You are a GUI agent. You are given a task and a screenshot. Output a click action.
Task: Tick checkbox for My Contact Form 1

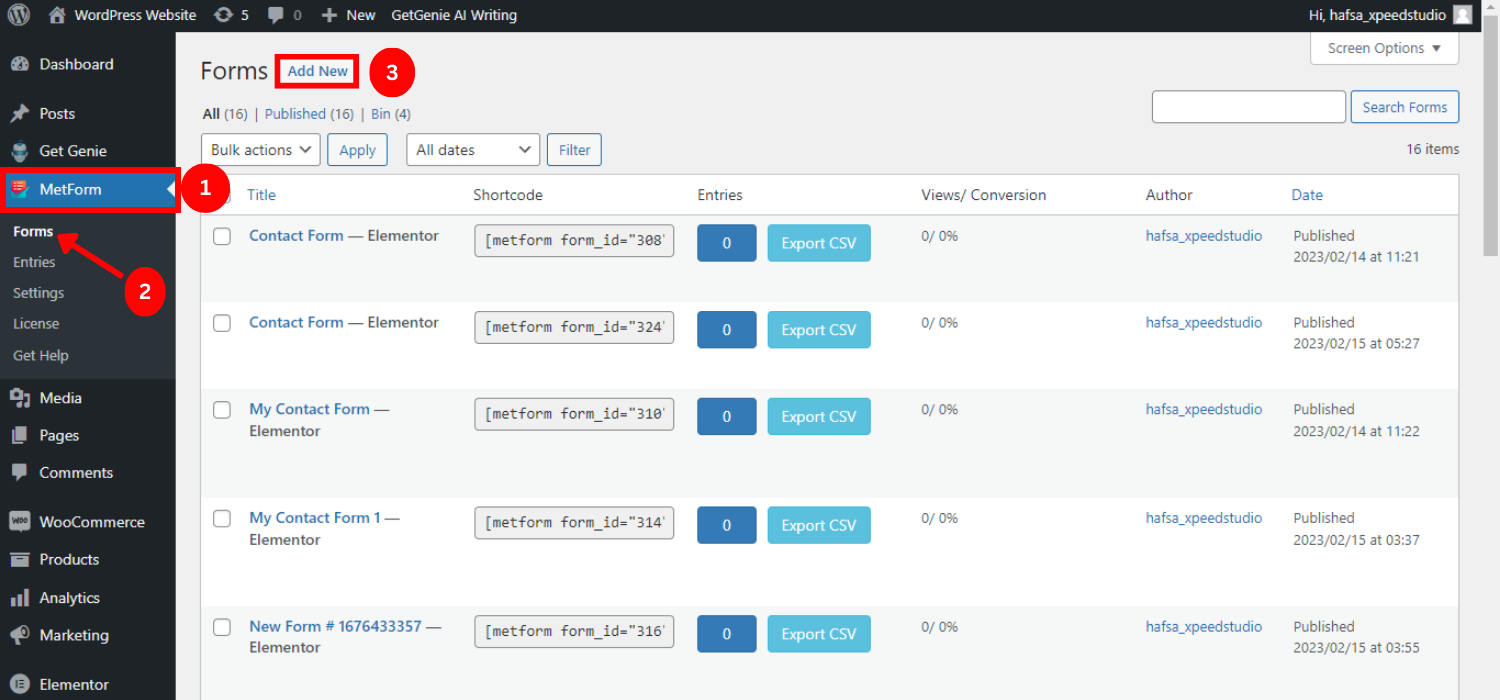(222, 518)
